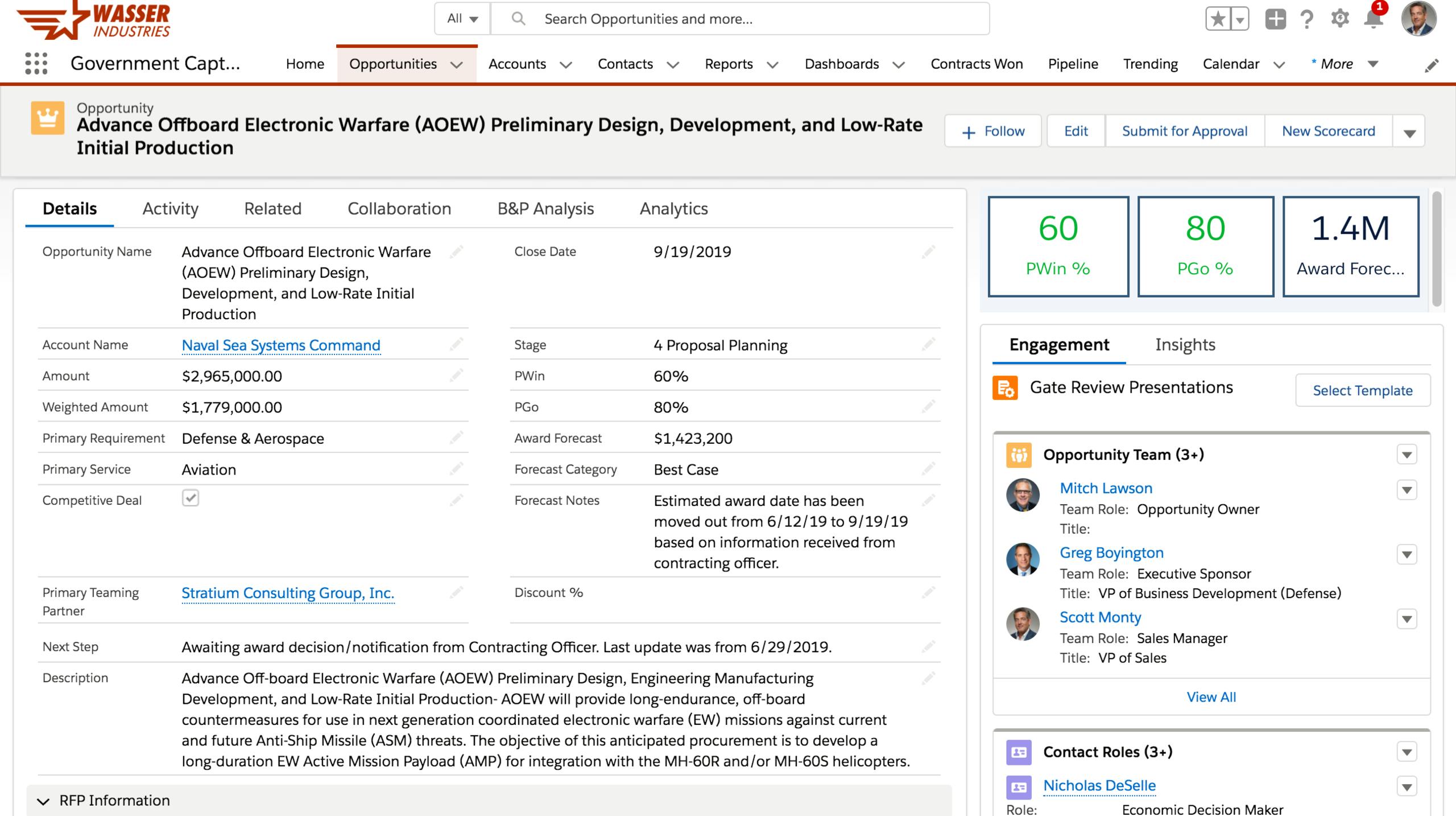
Task: Edit the Discount % field pencil
Action: [x=928, y=592]
